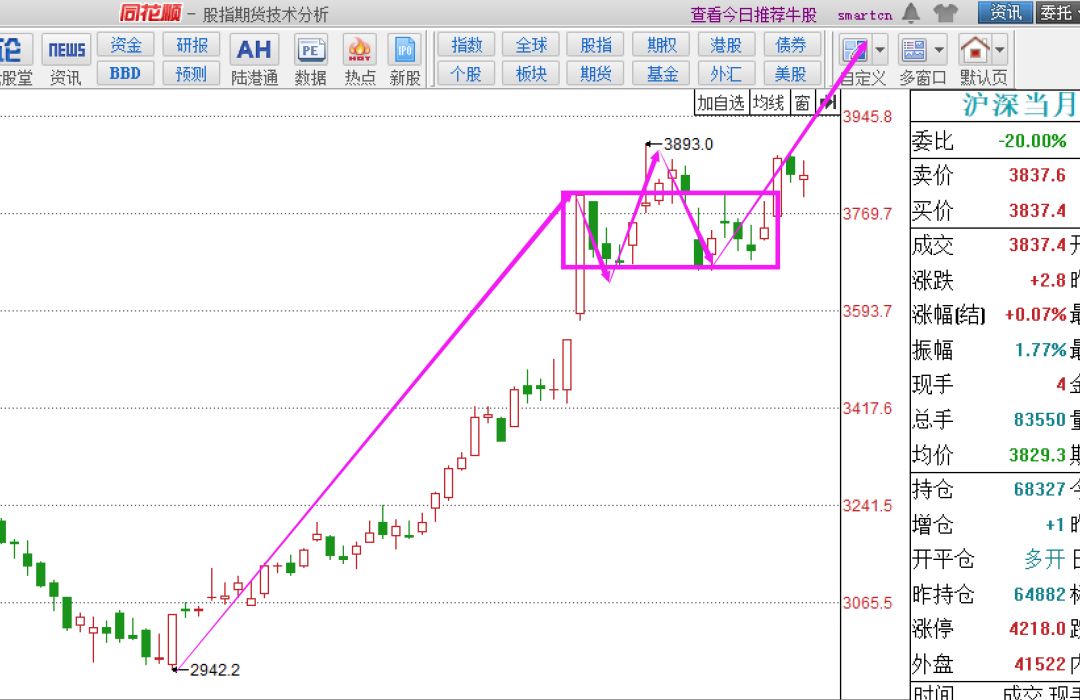Switch to the 资讯 tab at top right
1080x700 pixels.
[1006, 13]
